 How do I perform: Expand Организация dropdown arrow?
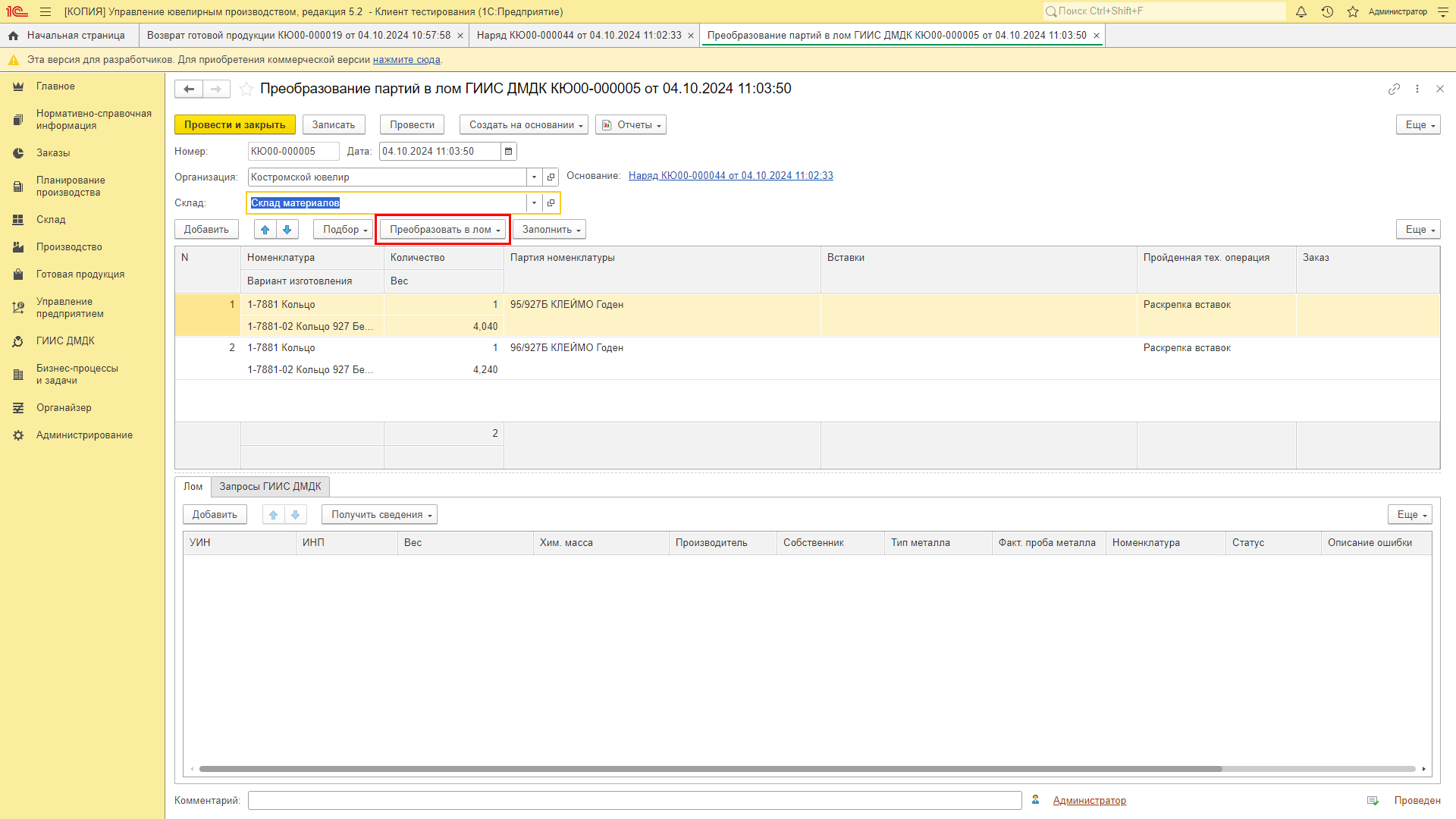[x=534, y=177]
